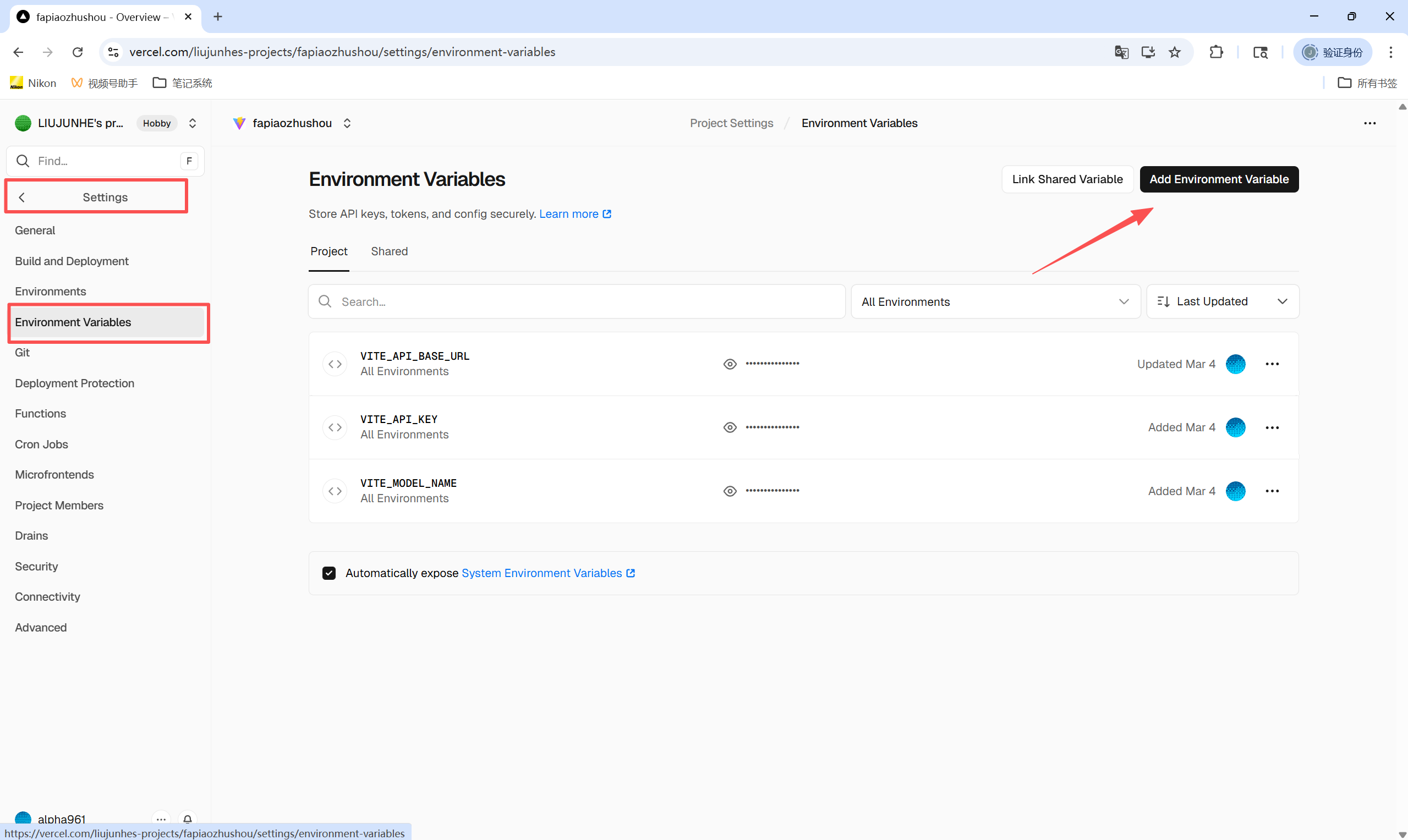Click the blue avatar on VITE_API_BASE_URL row
Screen dimensions: 1408x840
[1235, 364]
